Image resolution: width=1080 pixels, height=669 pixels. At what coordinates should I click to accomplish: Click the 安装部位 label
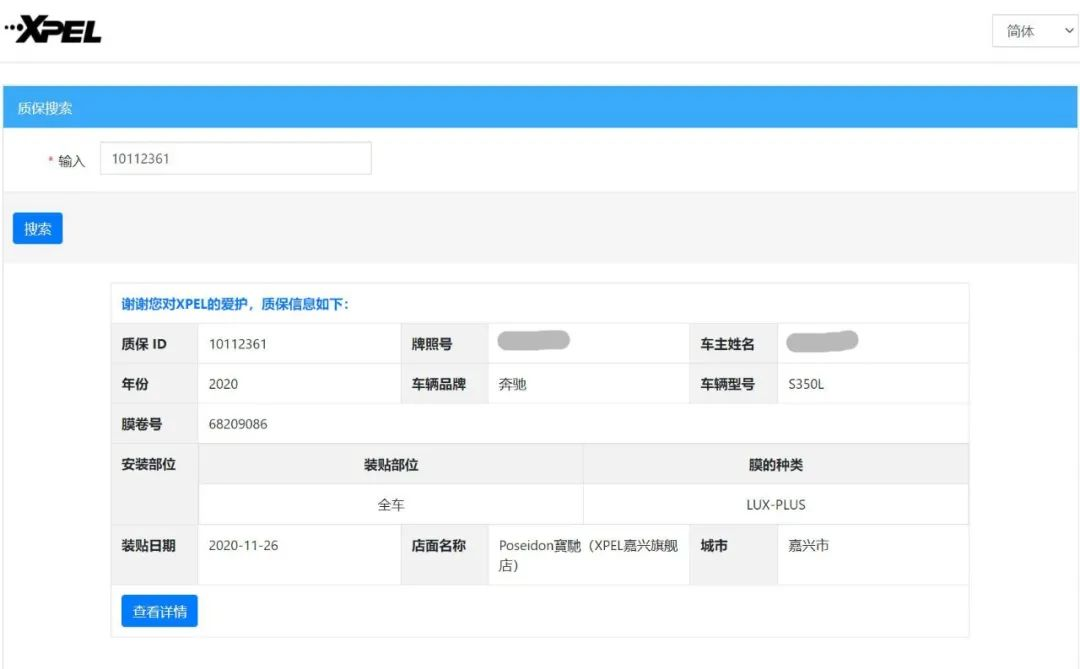click(x=148, y=464)
